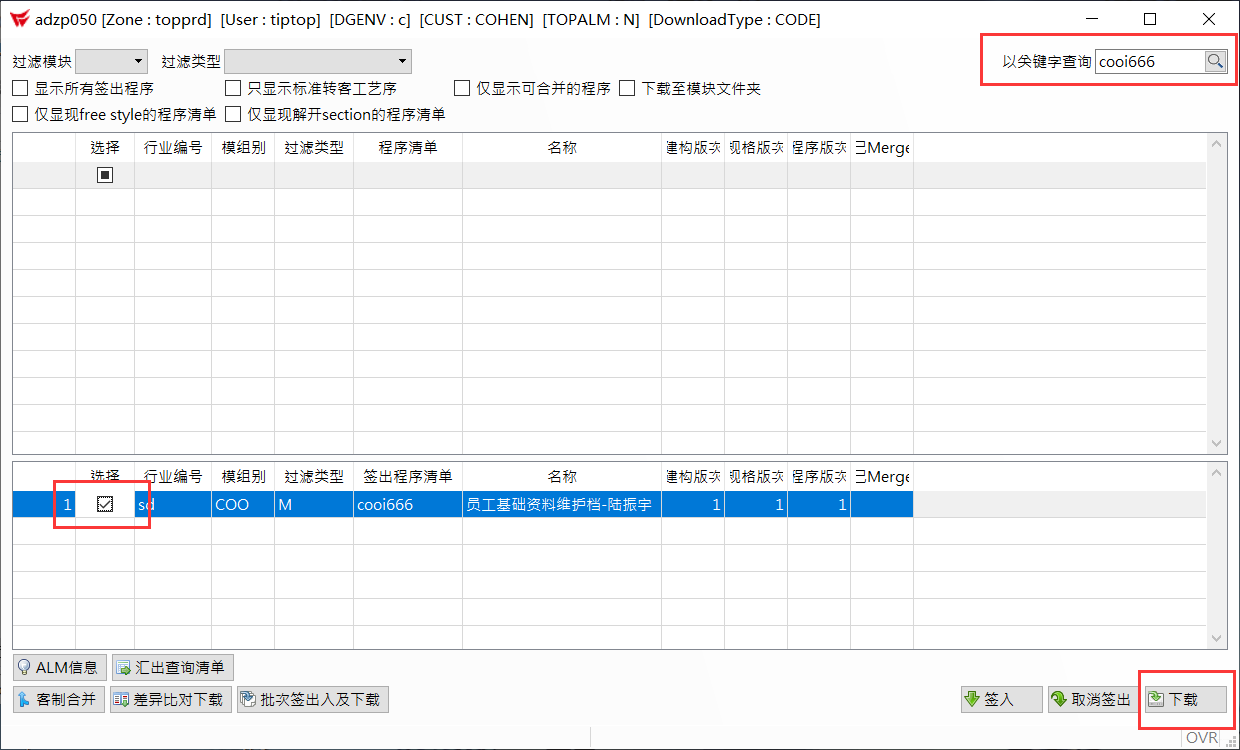Screen dimensions: 1240x750
Task: Click 过滤类型 header in lower grid
Action: (314, 476)
